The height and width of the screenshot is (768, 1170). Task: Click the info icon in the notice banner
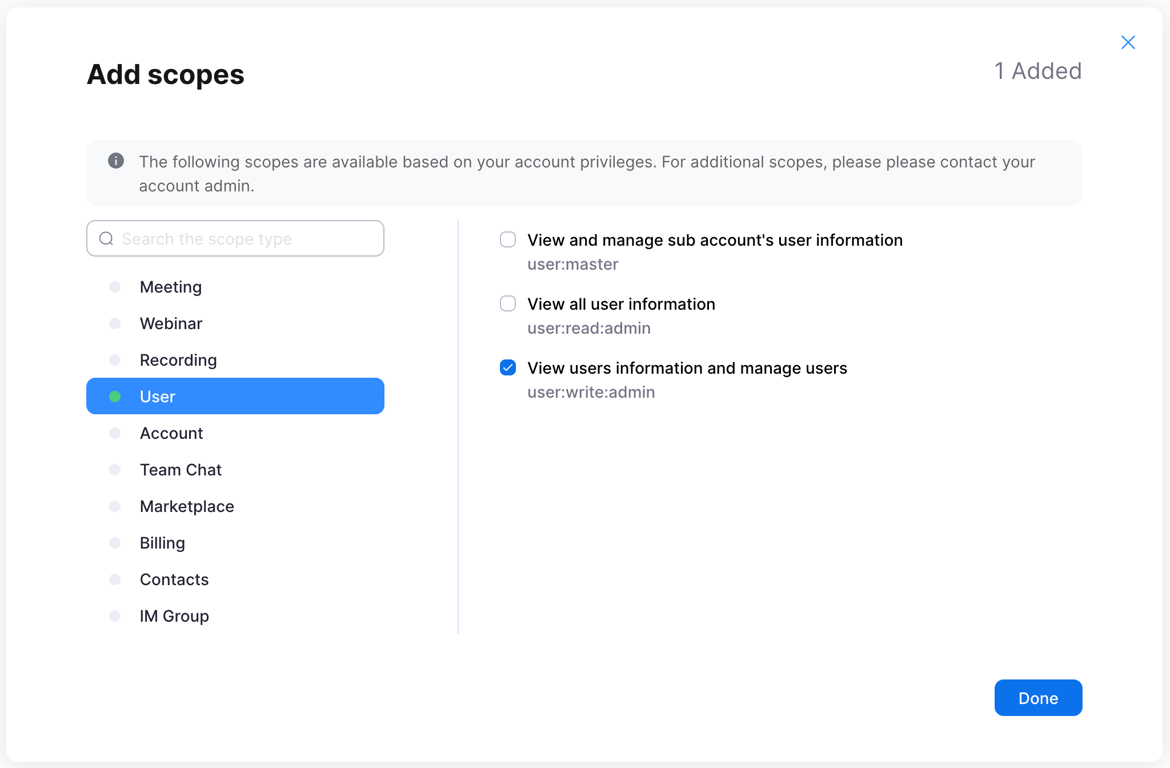pyautogui.click(x=116, y=161)
